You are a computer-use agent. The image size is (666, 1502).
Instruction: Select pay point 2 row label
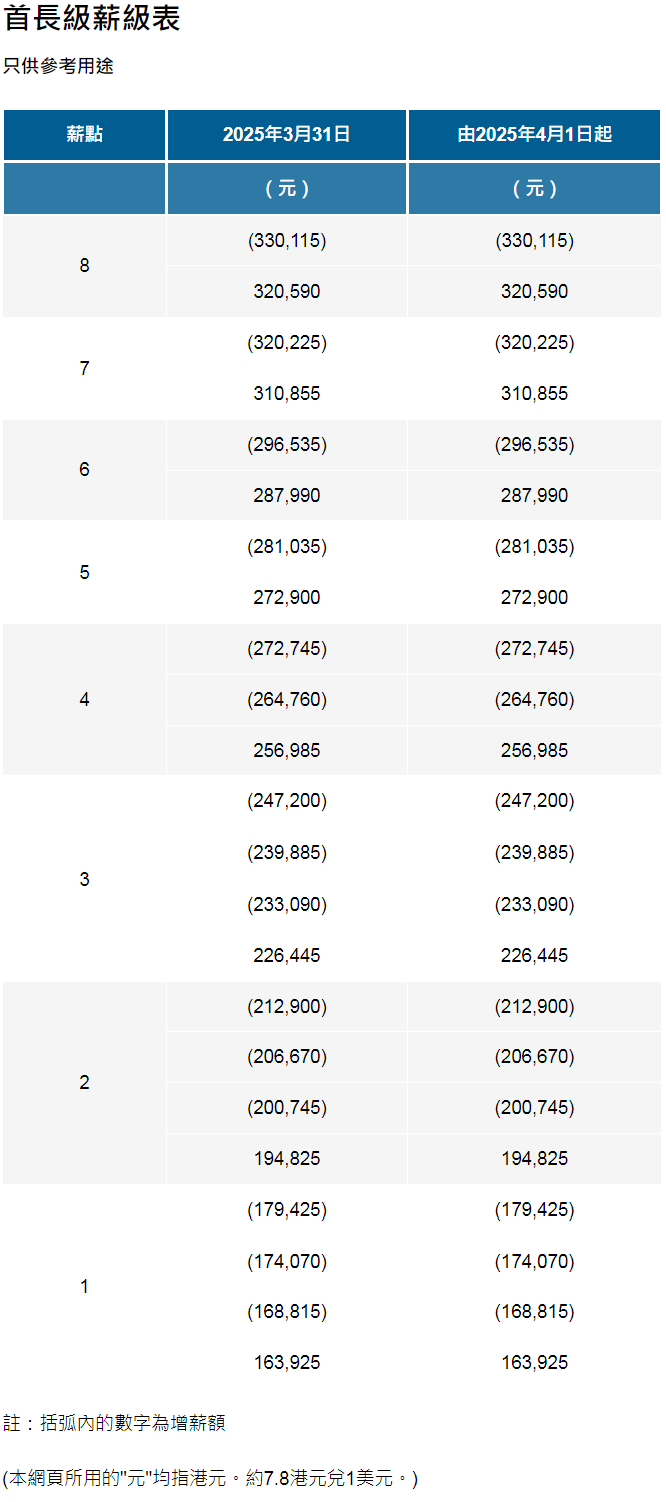(x=84, y=1083)
